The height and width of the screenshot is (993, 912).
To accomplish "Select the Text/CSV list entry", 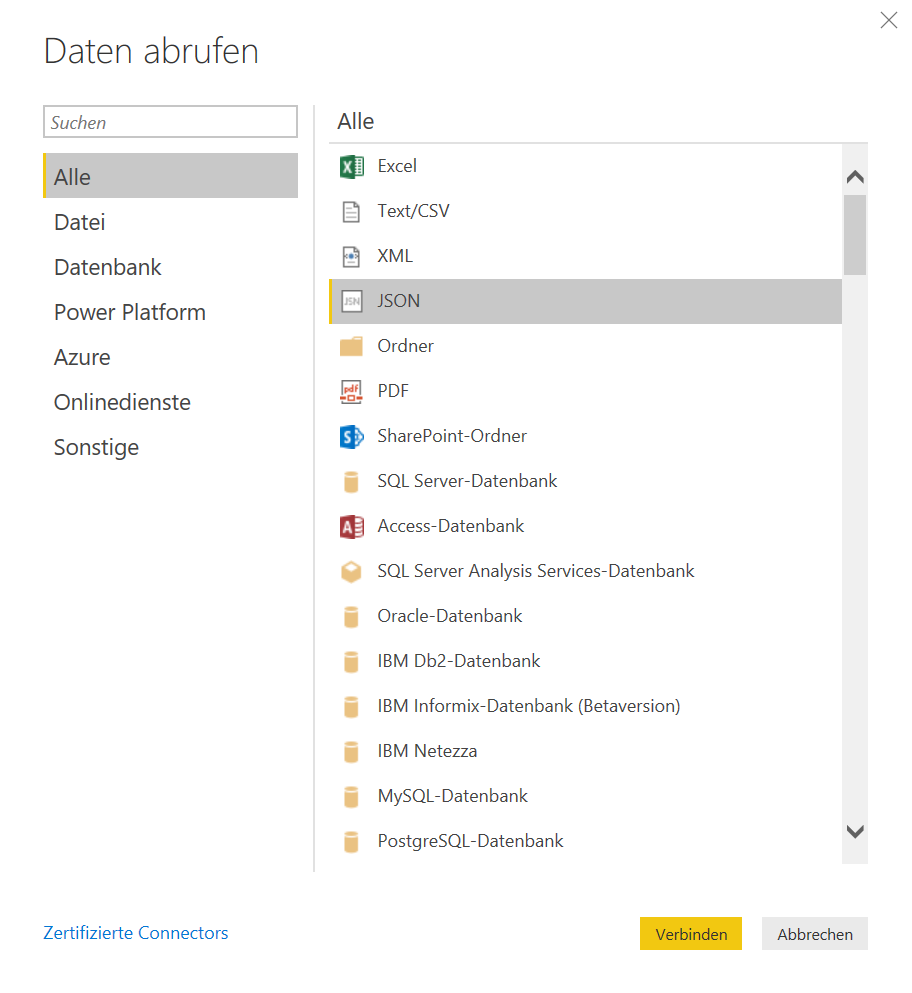I will [585, 212].
